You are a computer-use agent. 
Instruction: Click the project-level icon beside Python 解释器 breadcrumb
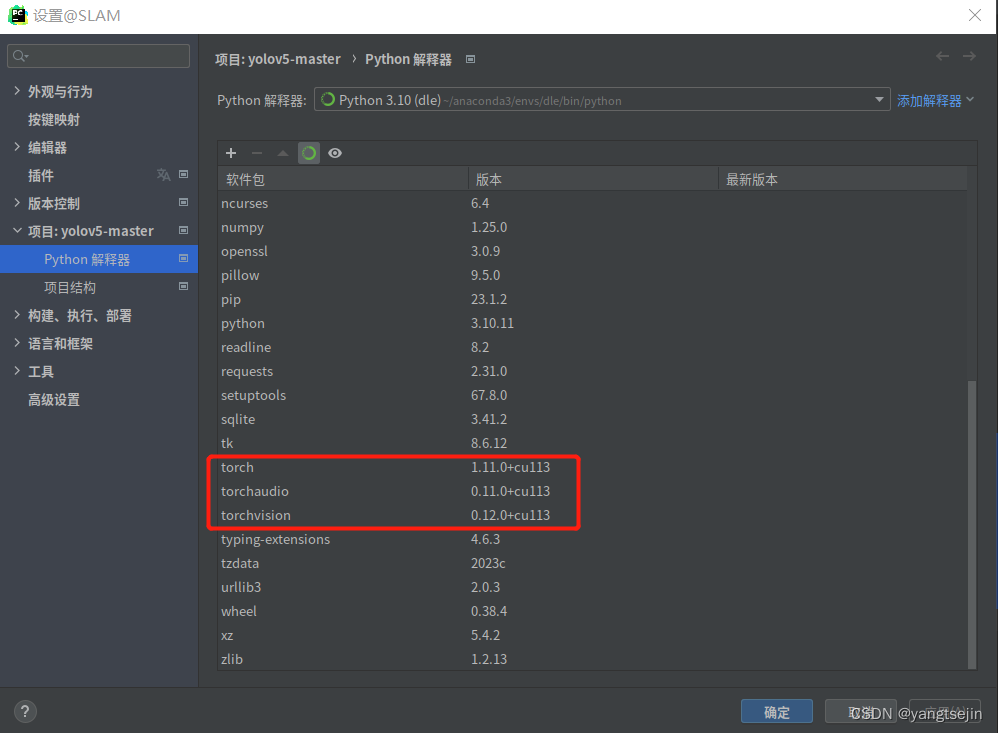coord(470,59)
